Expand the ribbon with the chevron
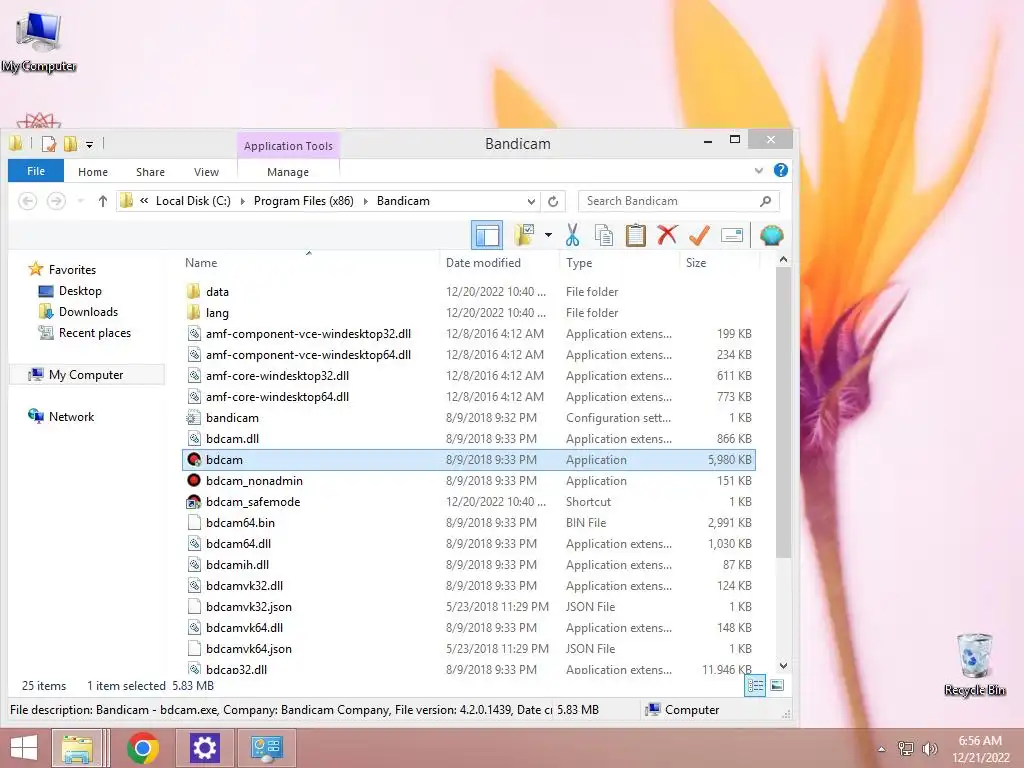Image resolution: width=1024 pixels, height=768 pixels. coord(758,170)
